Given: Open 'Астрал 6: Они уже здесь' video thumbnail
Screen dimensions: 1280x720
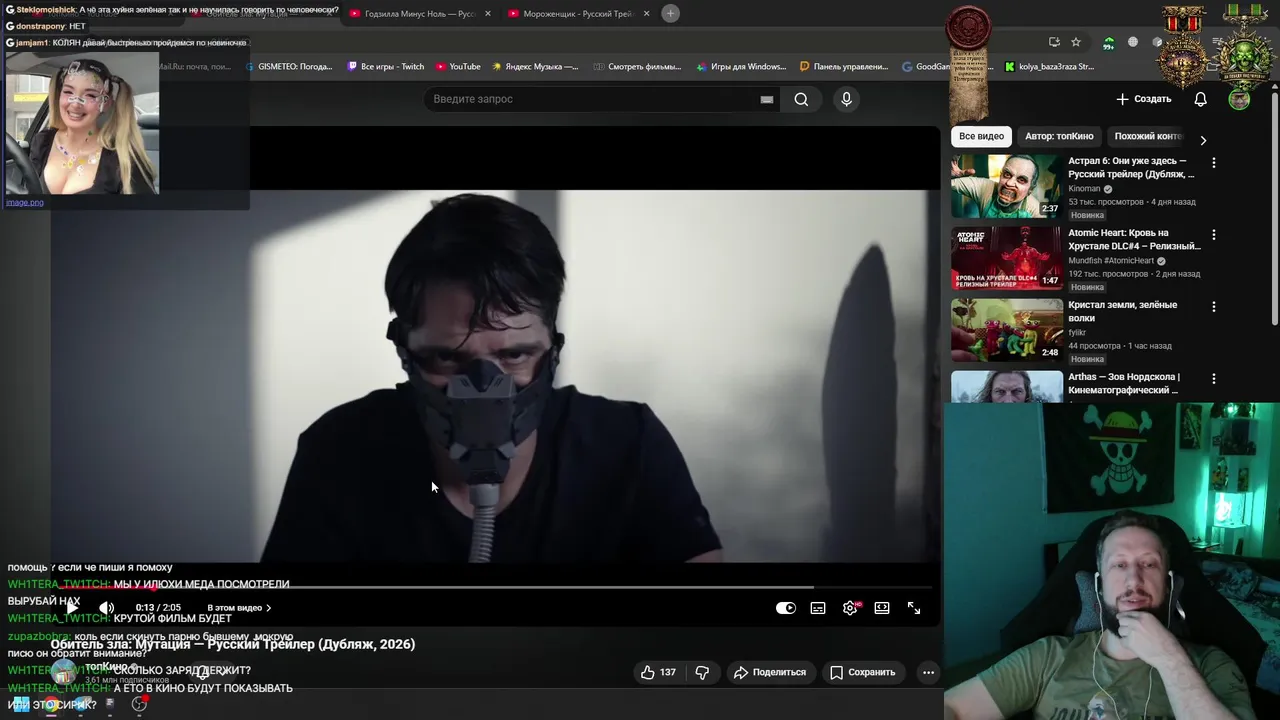Looking at the screenshot, I should (x=1007, y=186).
